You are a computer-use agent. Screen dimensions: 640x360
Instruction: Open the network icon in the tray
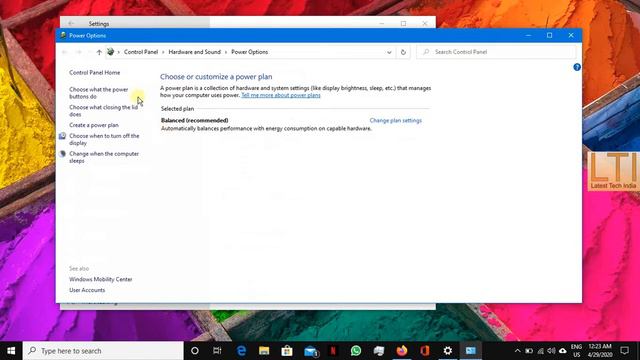(540, 351)
